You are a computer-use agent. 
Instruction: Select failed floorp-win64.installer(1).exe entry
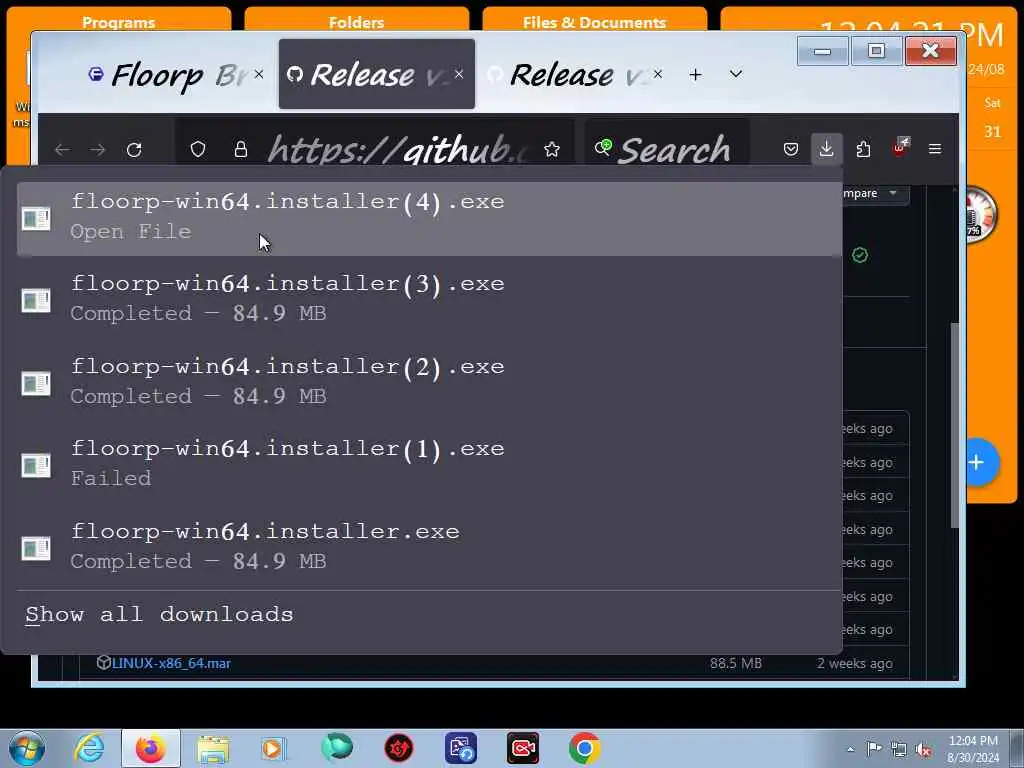429,464
